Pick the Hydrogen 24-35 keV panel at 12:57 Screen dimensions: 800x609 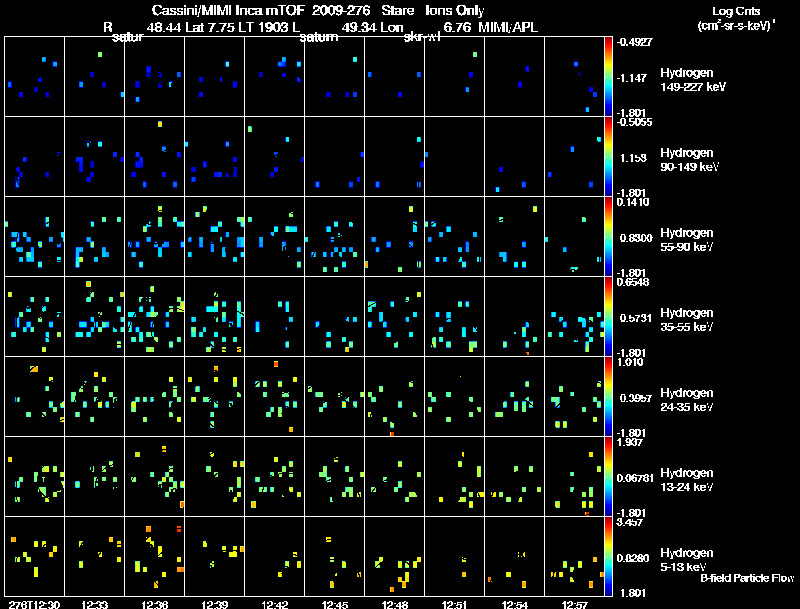pyautogui.click(x=574, y=396)
